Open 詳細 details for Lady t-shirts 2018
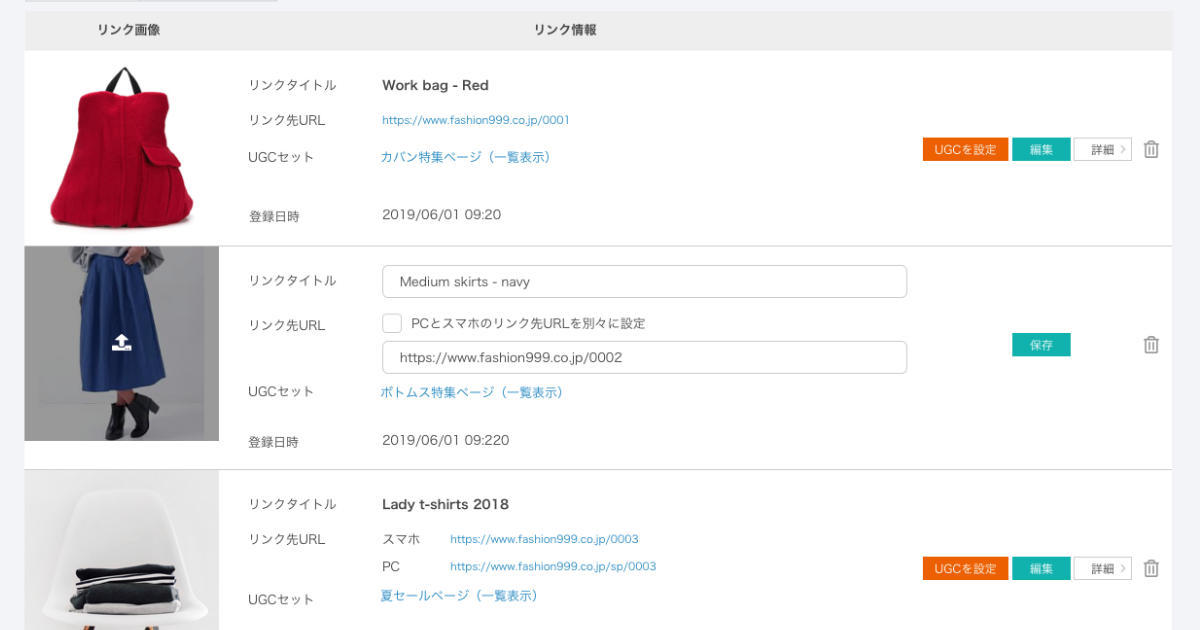 [x=1100, y=567]
